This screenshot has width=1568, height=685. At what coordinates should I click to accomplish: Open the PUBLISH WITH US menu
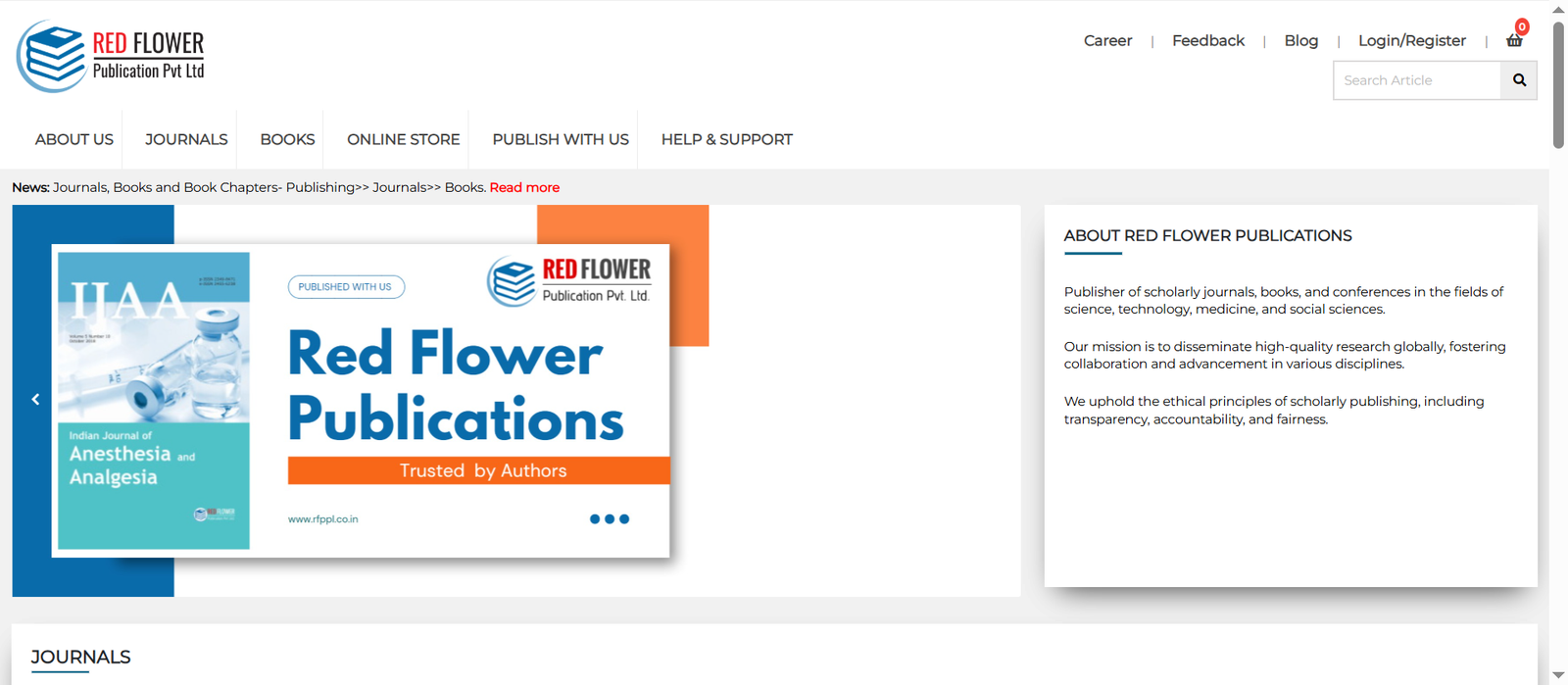point(561,139)
